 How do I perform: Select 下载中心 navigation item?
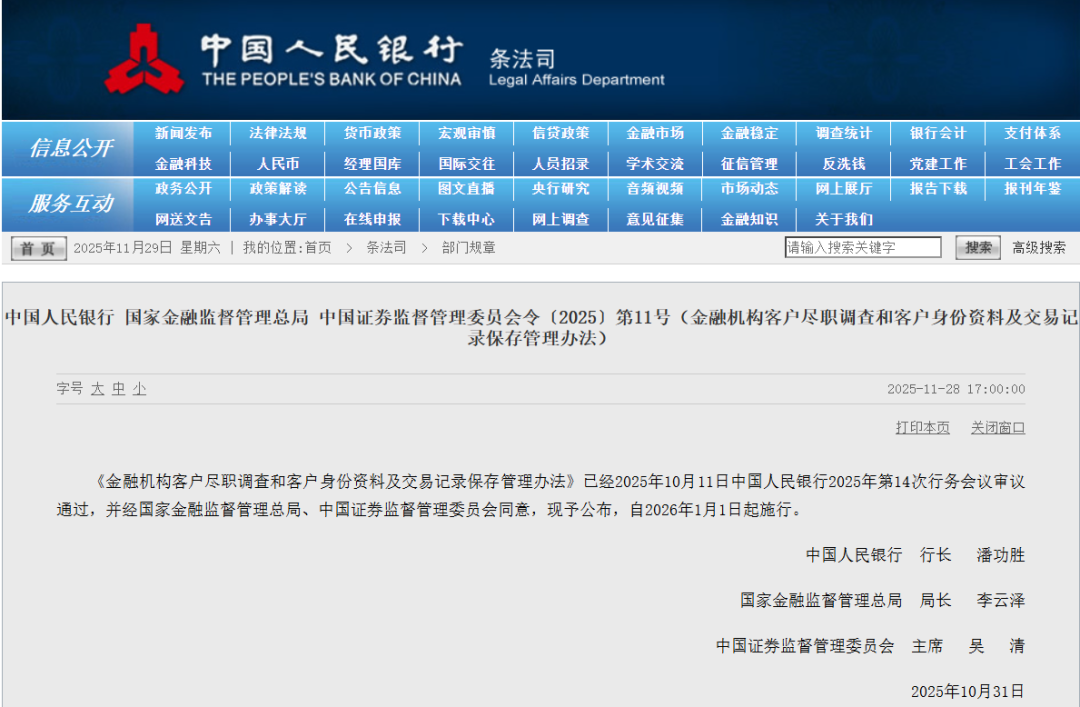(466, 220)
